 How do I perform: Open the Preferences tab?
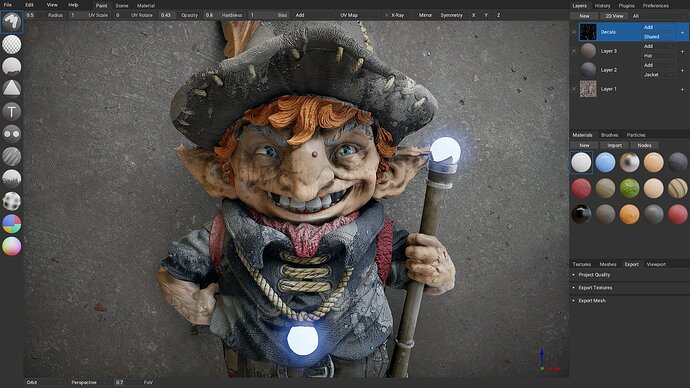click(x=656, y=6)
